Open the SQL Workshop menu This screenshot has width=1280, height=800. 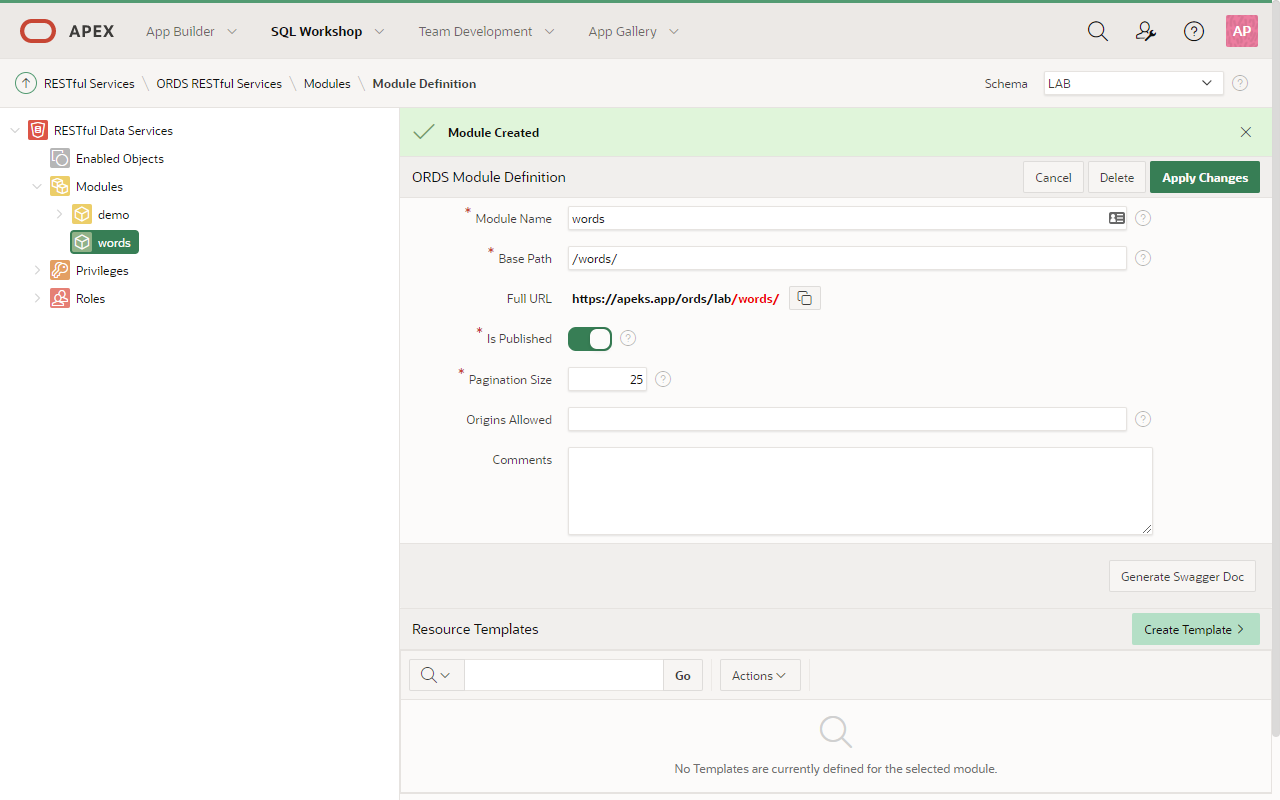[x=327, y=31]
